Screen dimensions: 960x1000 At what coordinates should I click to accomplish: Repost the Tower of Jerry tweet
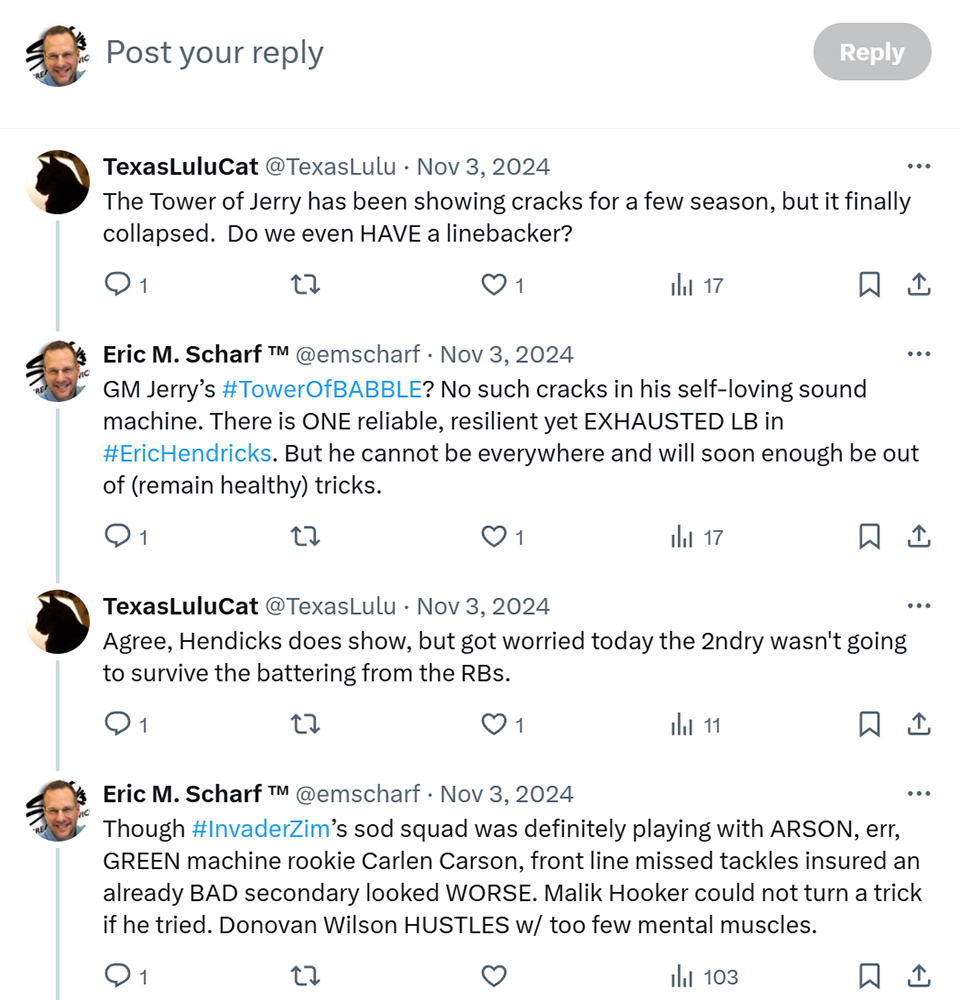coord(306,284)
